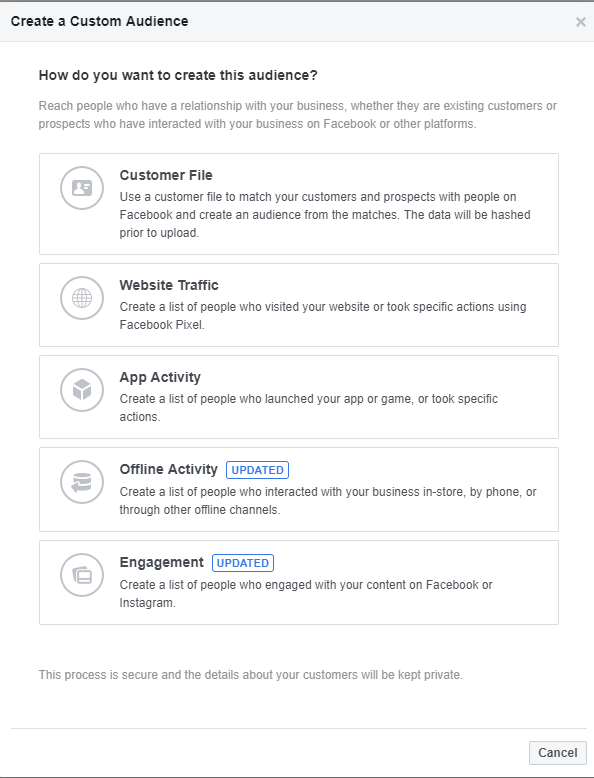Select the Offline Activity heading
This screenshot has height=778, width=594.
tap(169, 469)
